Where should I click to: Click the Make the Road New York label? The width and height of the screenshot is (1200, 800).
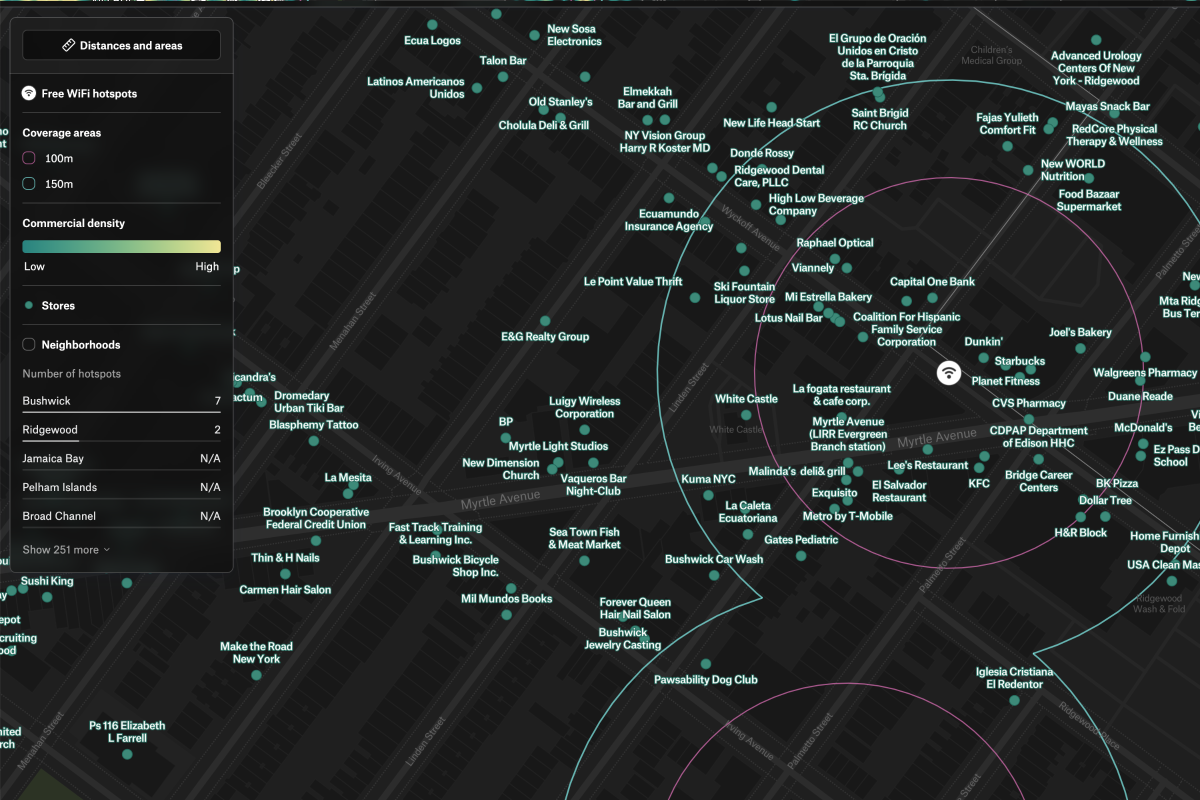point(256,653)
